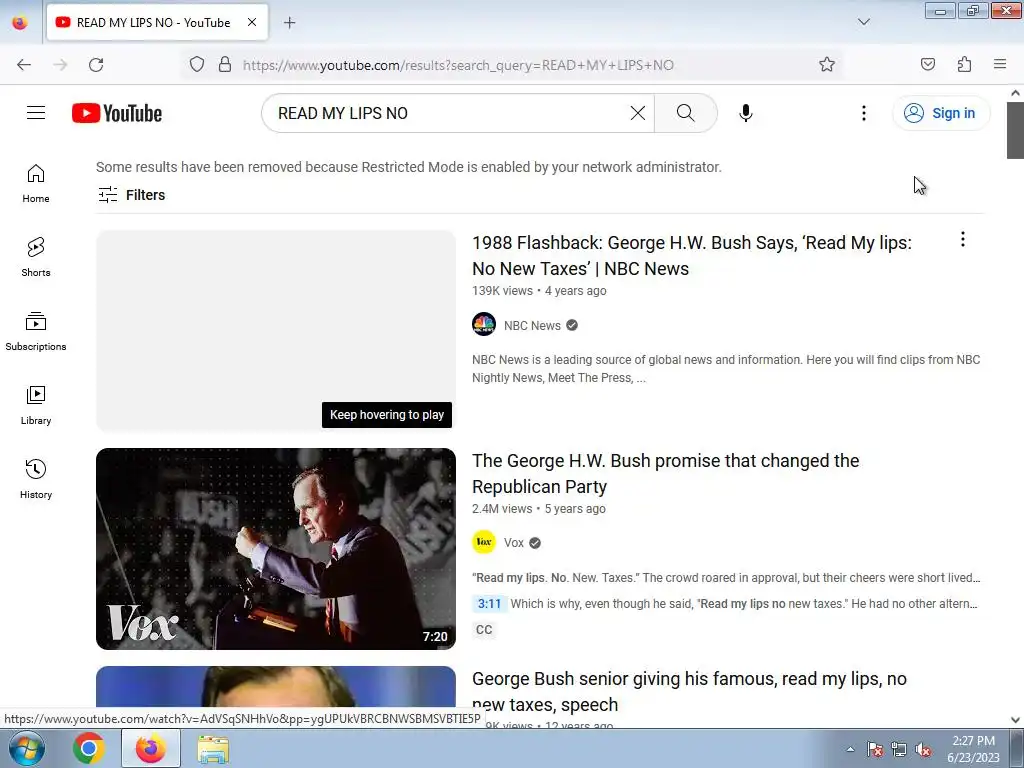1024x768 pixels.
Task: Expand the list all tabs chevron
Action: (x=863, y=22)
